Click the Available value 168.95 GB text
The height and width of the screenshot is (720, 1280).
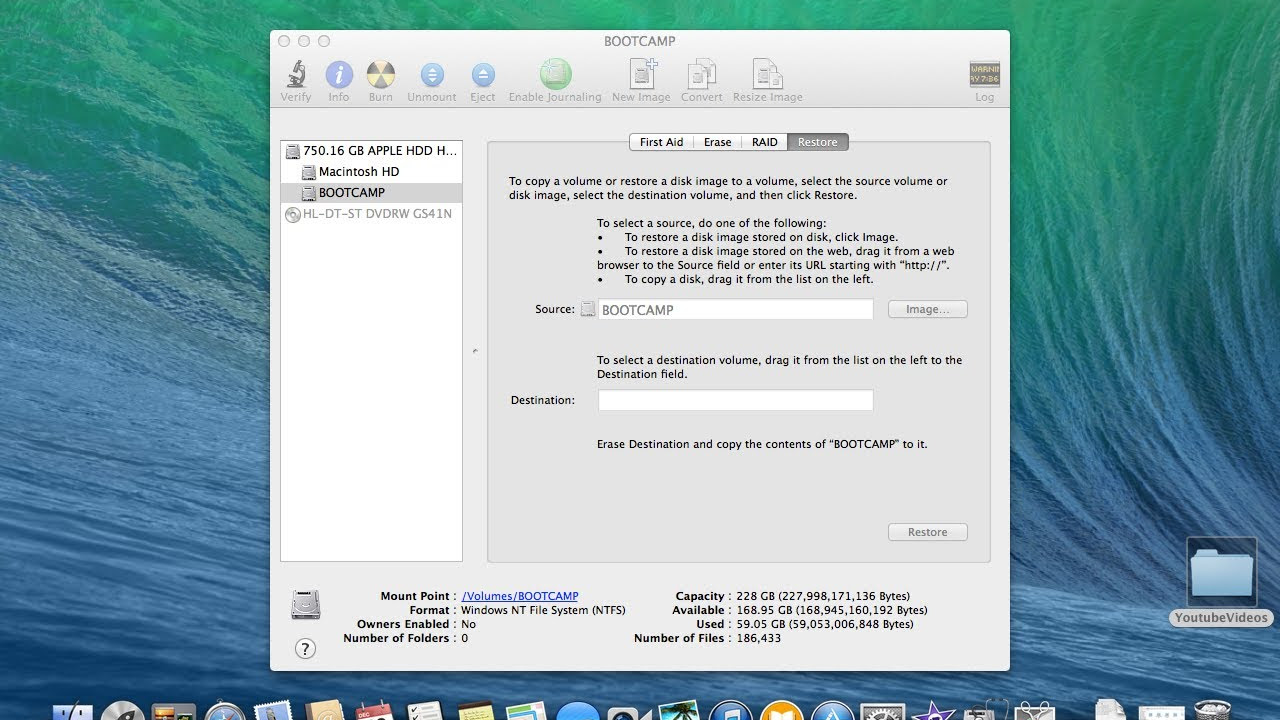(831, 610)
